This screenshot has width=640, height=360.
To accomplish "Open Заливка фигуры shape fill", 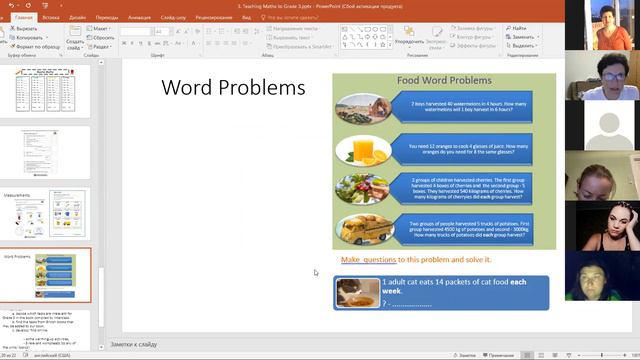I will click(x=473, y=28).
